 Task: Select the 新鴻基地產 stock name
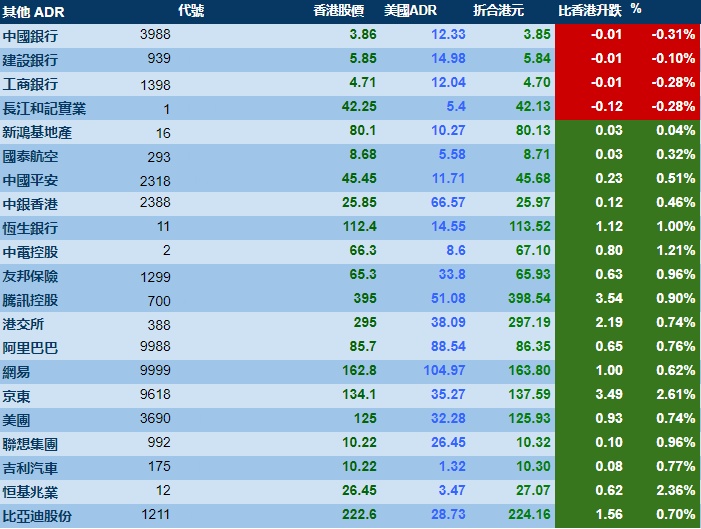tap(37, 132)
